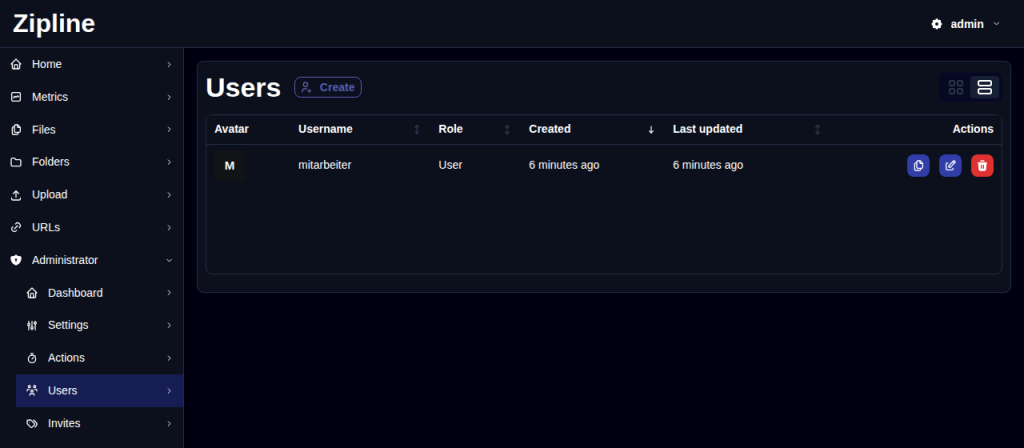1024x448 pixels.
Task: Switch to table view layout
Action: [x=984, y=88]
